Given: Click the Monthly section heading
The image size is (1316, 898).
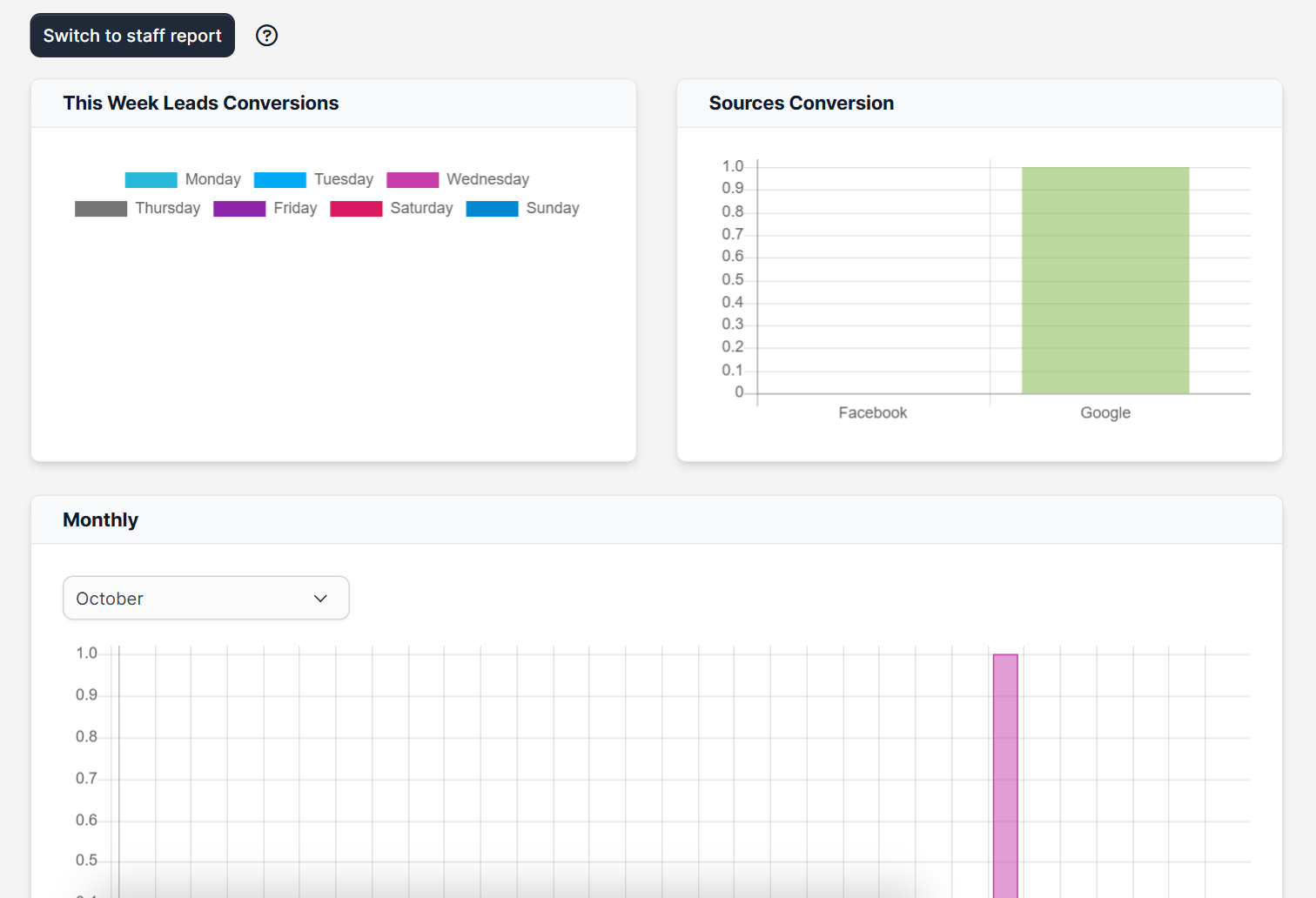Looking at the screenshot, I should click(x=101, y=520).
